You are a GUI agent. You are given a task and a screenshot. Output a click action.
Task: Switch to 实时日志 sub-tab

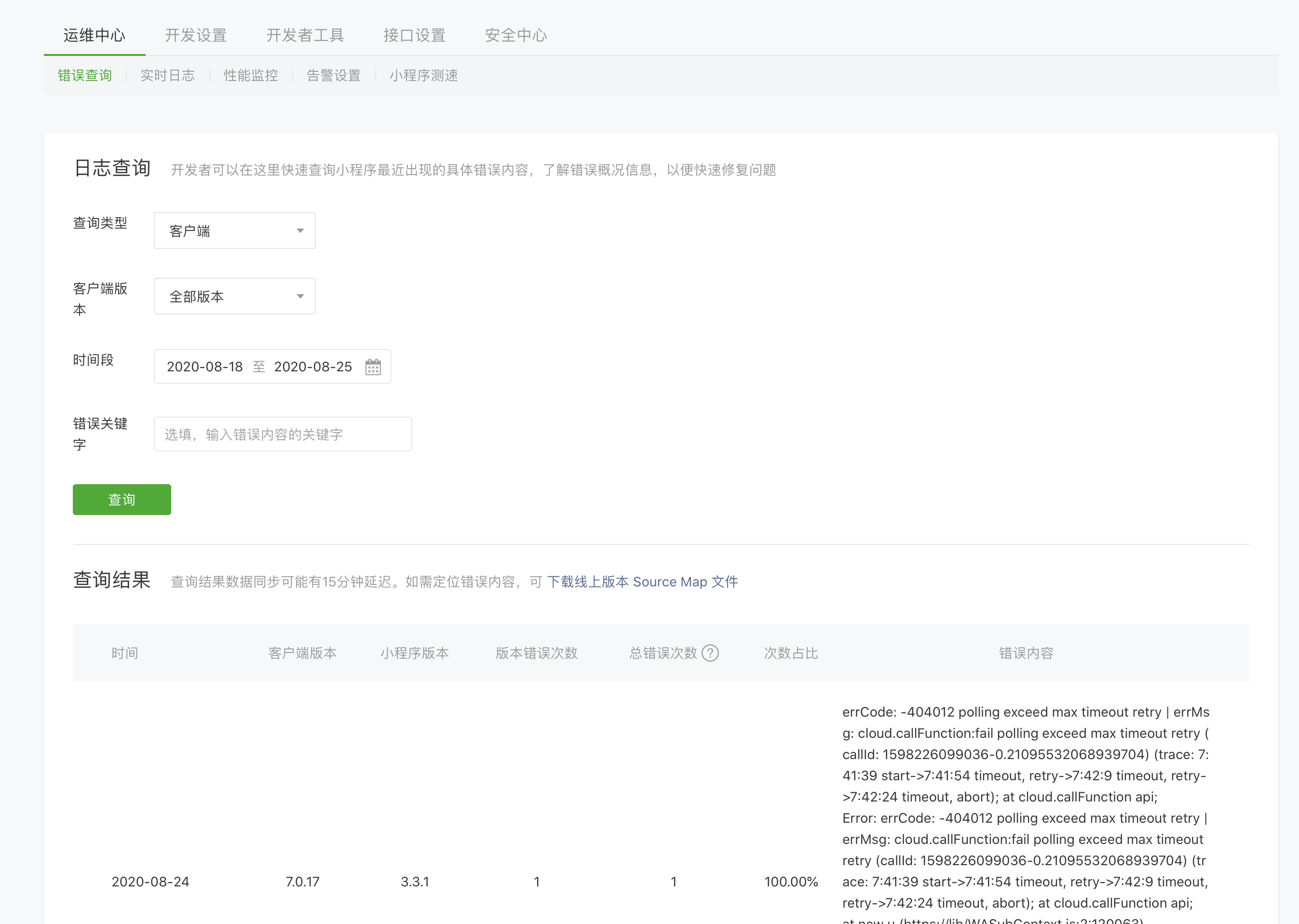(168, 76)
